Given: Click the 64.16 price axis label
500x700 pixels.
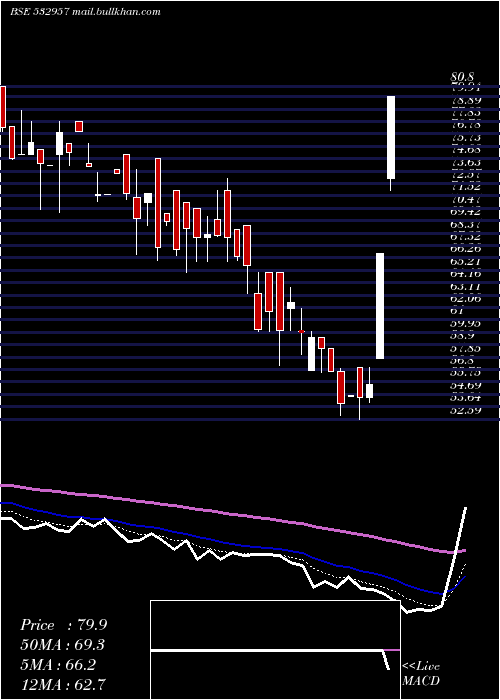Looking at the screenshot, I should click(x=466, y=273).
